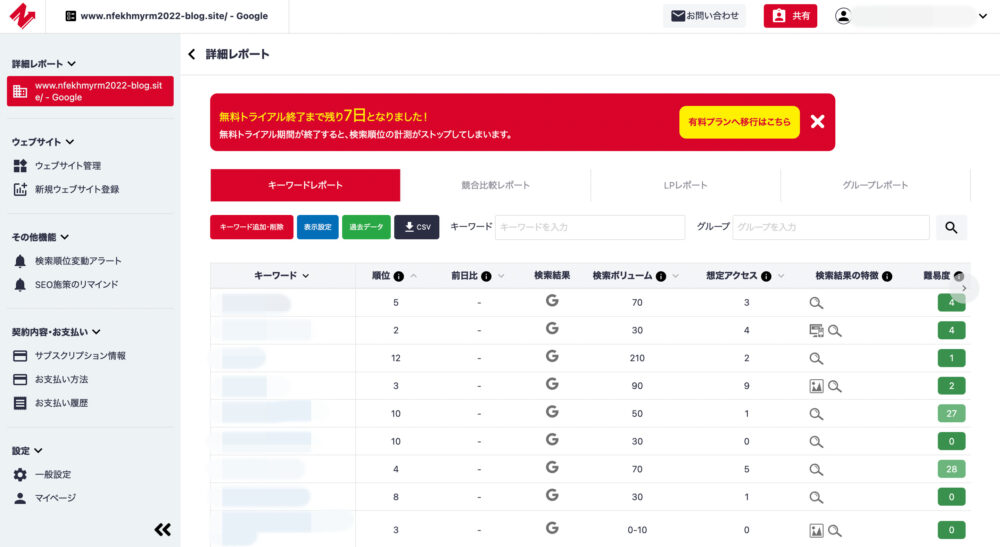Go back with the arrow beside 詳細レポート
This screenshot has height=547, width=1000.
click(191, 54)
